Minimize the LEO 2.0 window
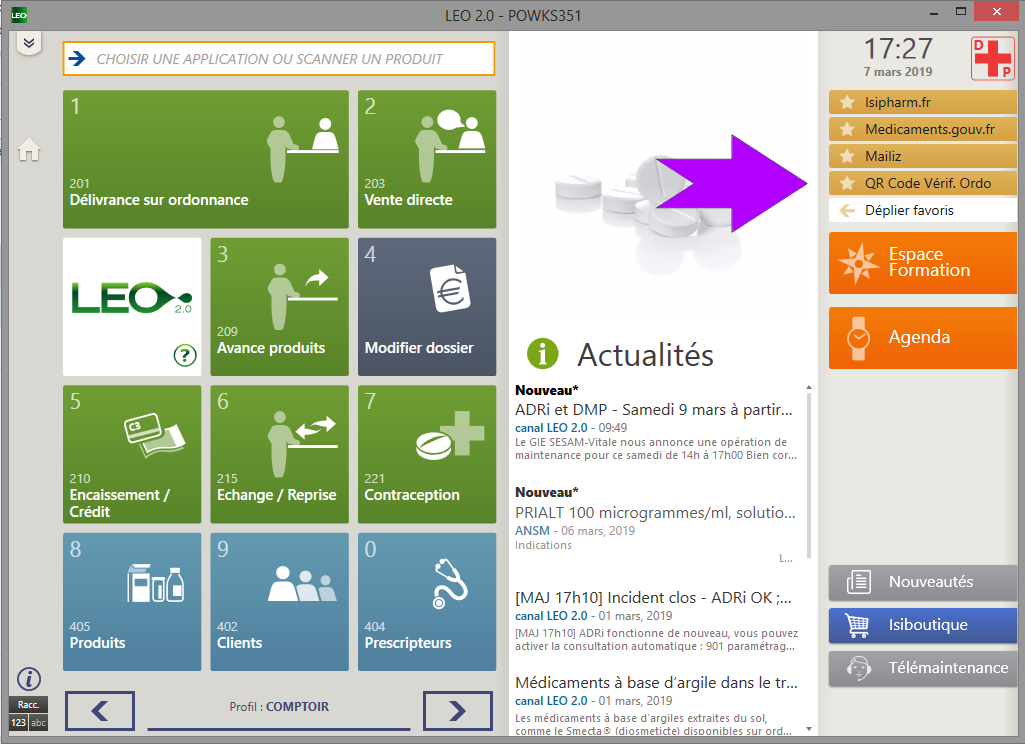This screenshot has width=1025, height=744. click(x=934, y=12)
